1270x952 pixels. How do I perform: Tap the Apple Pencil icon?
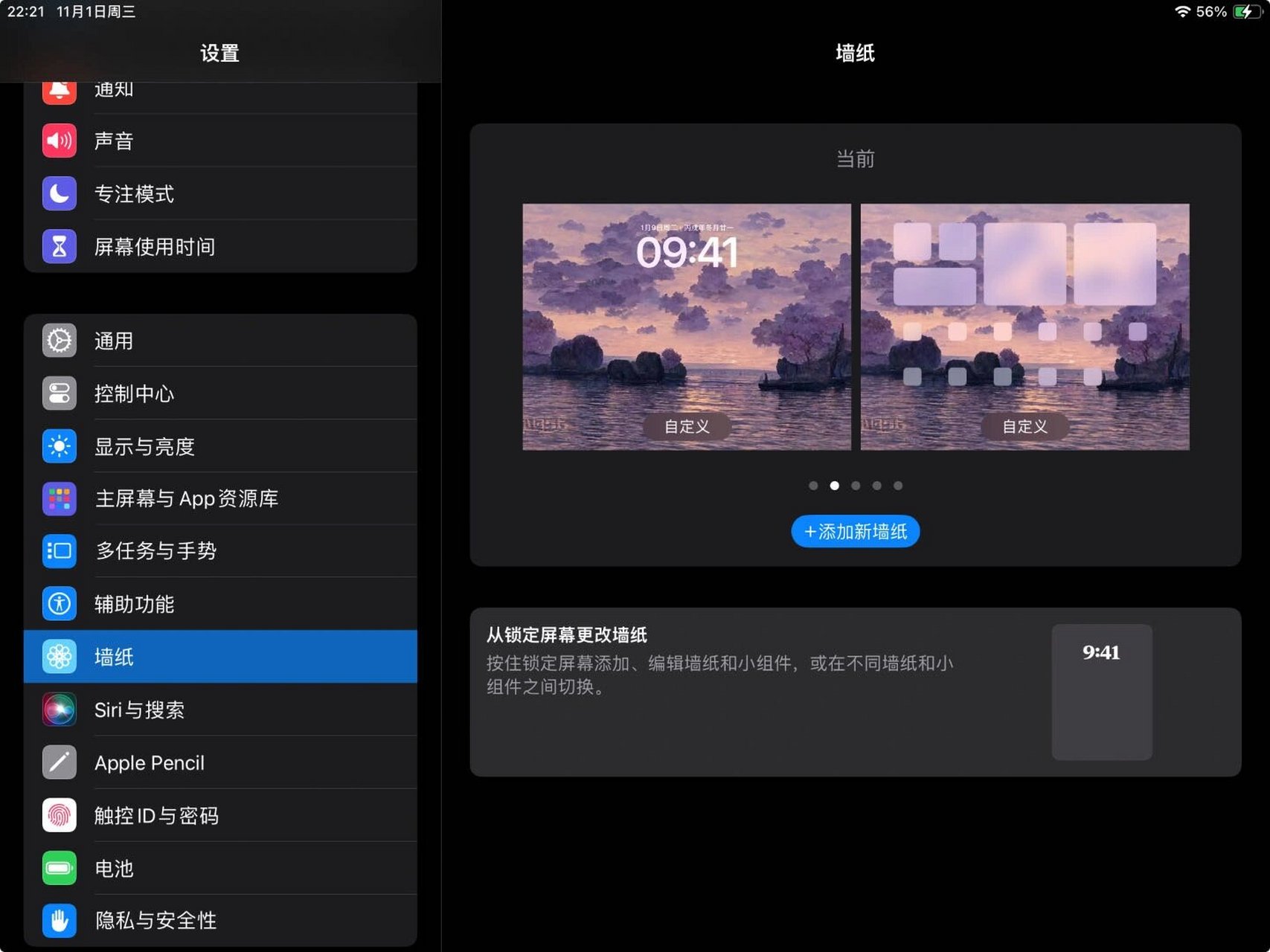click(59, 762)
